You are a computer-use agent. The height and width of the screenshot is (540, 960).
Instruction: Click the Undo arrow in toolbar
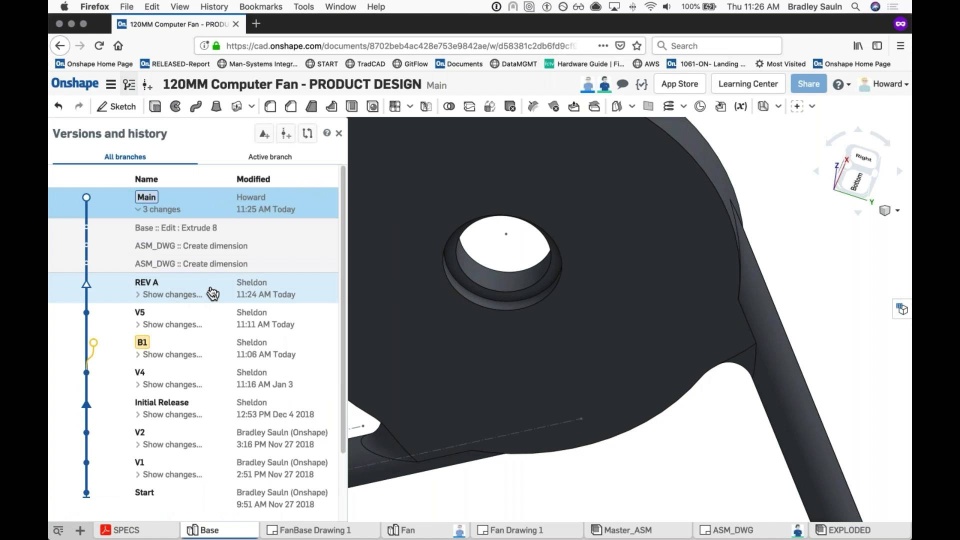(59, 107)
